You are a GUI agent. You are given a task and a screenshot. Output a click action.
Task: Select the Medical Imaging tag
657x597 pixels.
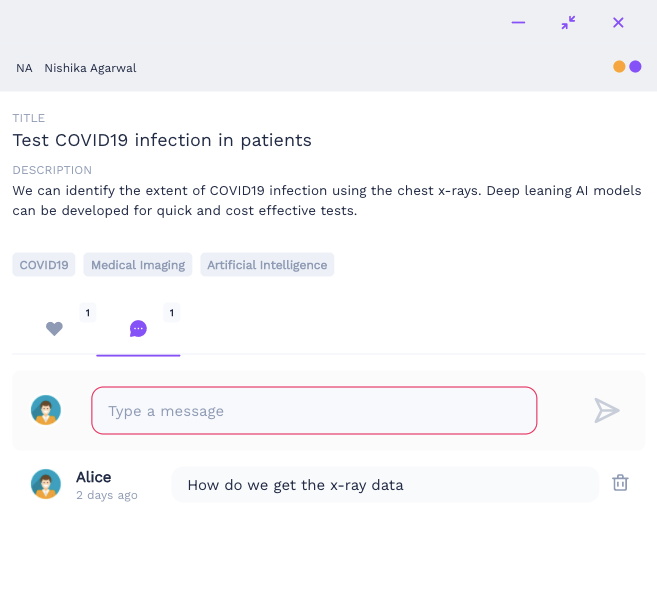pyautogui.click(x=138, y=265)
